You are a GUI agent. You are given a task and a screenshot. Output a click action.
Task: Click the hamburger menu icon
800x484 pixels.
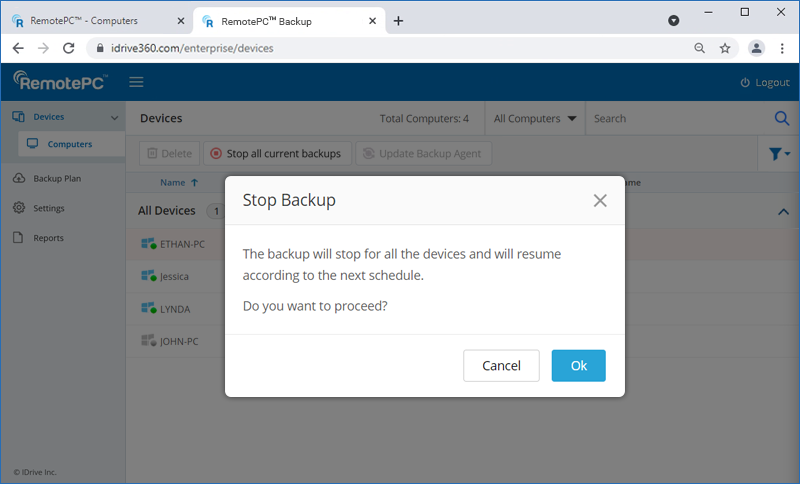click(x=136, y=82)
